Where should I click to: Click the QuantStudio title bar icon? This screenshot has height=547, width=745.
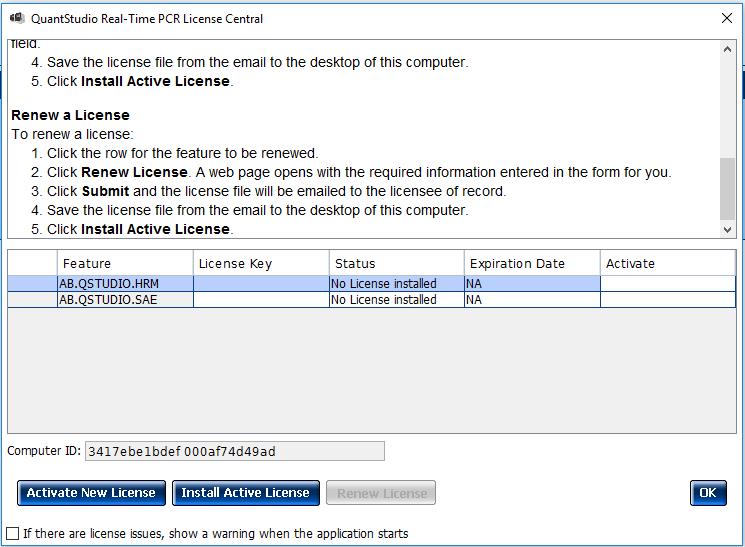coord(17,18)
